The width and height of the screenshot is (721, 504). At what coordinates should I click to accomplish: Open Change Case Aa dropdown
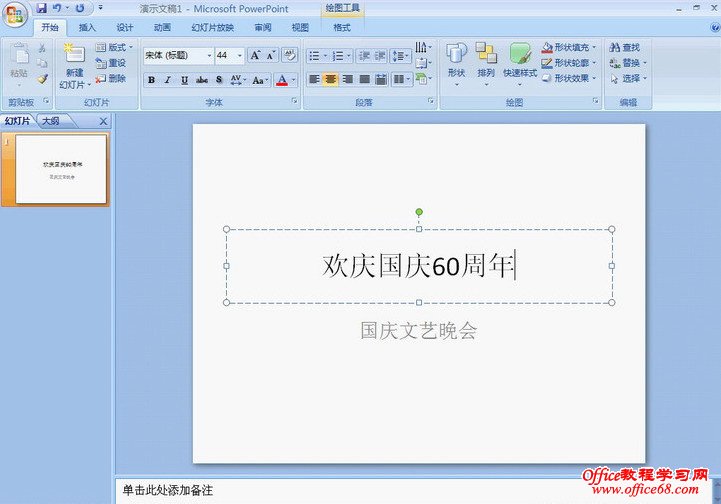coord(260,80)
